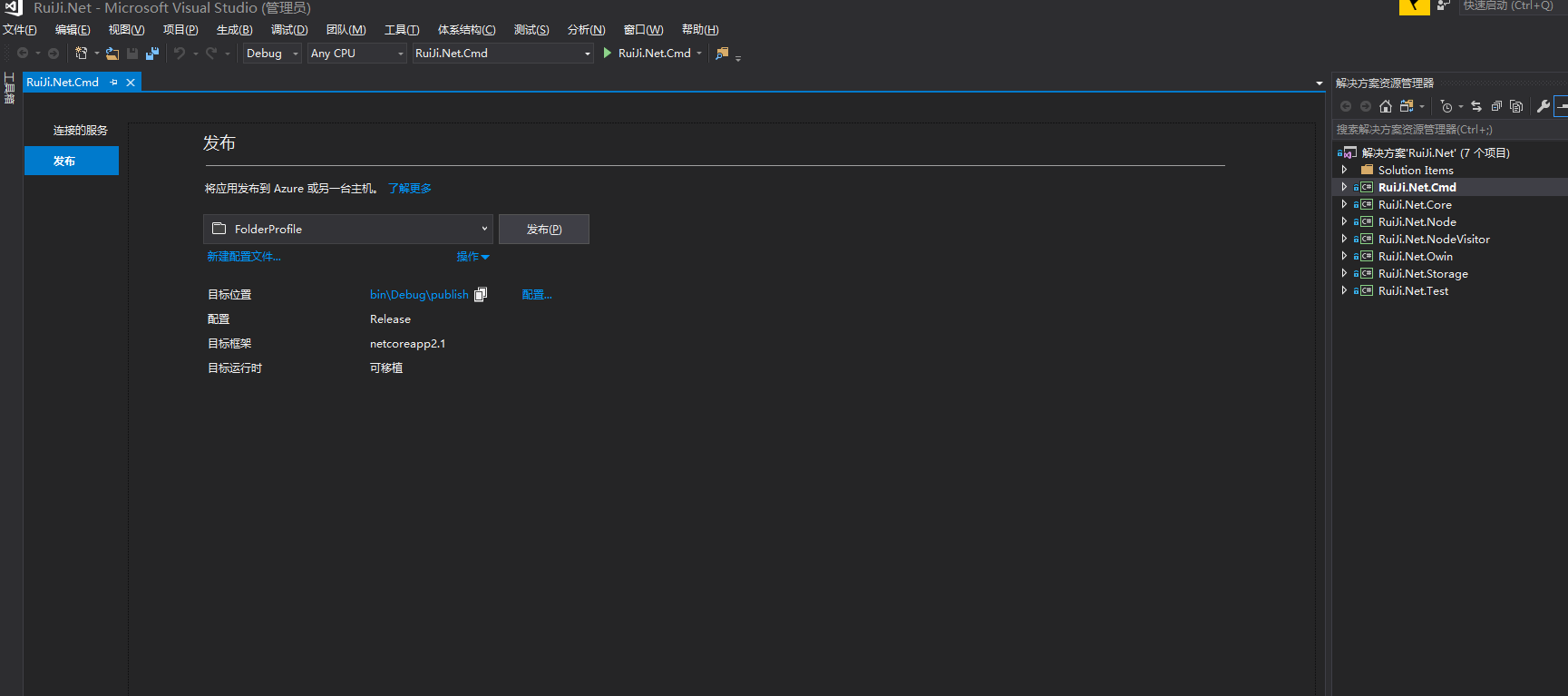Image resolution: width=1568 pixels, height=696 pixels.
Task: Open the FolderProfile publish profile dropdown
Action: pyautogui.click(x=348, y=229)
